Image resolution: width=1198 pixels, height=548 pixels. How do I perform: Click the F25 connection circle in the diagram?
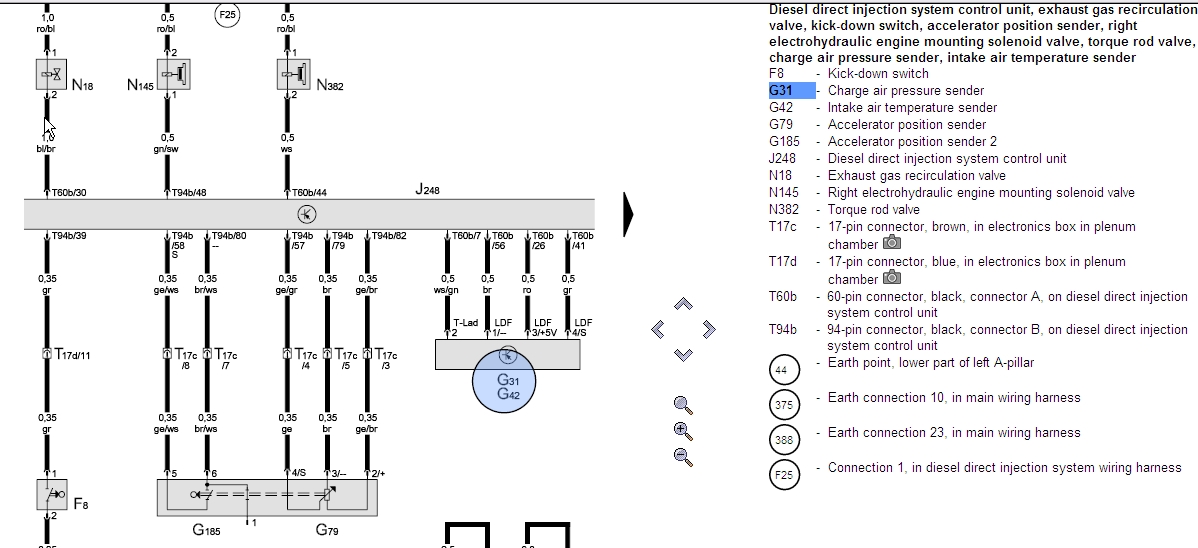[x=228, y=15]
